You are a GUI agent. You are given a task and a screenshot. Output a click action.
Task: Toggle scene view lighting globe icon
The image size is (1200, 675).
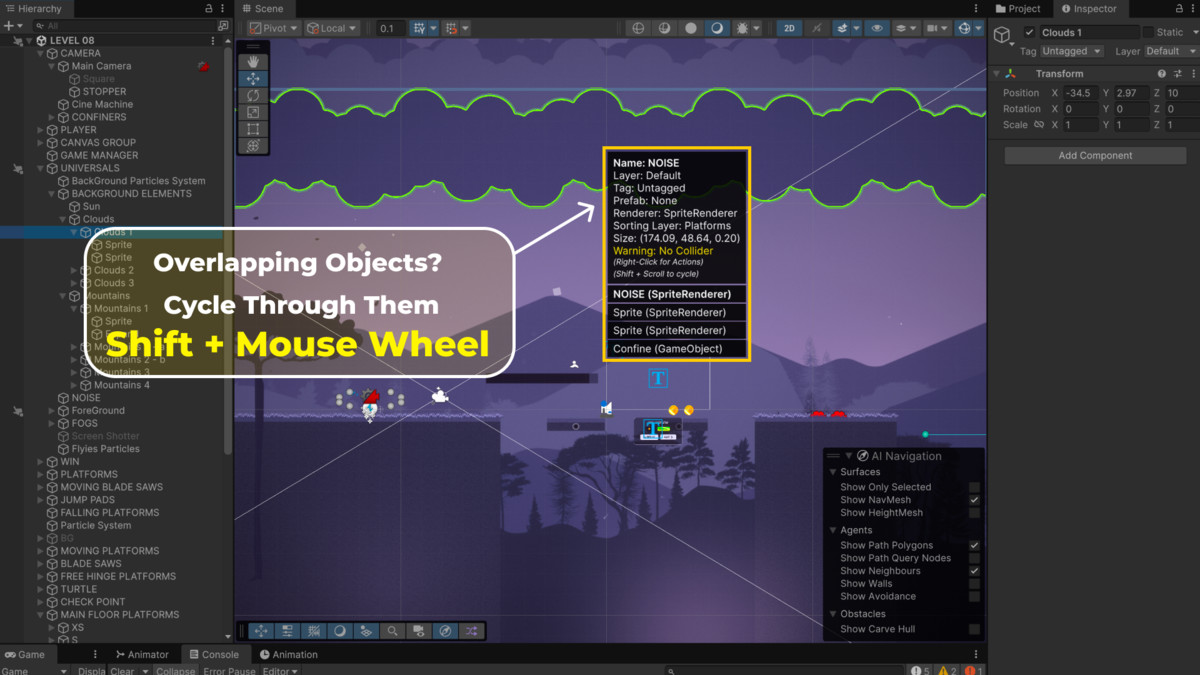click(x=637, y=28)
